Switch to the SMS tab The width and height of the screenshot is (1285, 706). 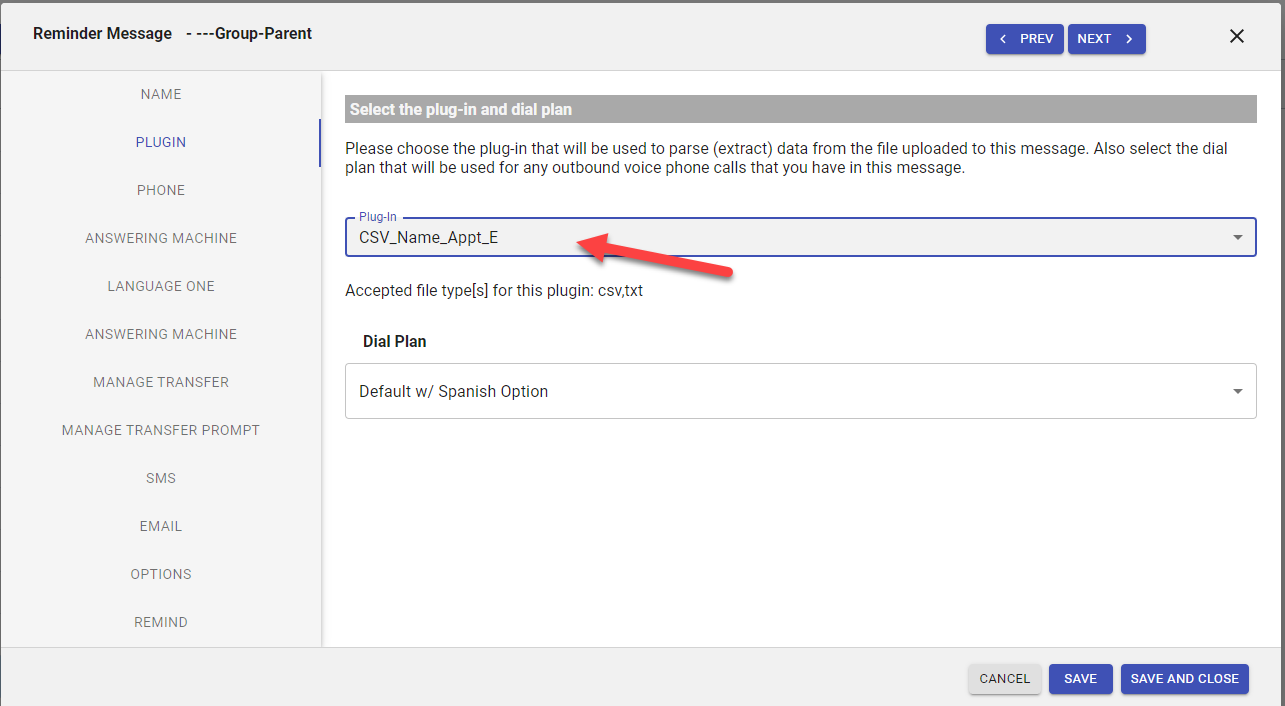click(161, 478)
